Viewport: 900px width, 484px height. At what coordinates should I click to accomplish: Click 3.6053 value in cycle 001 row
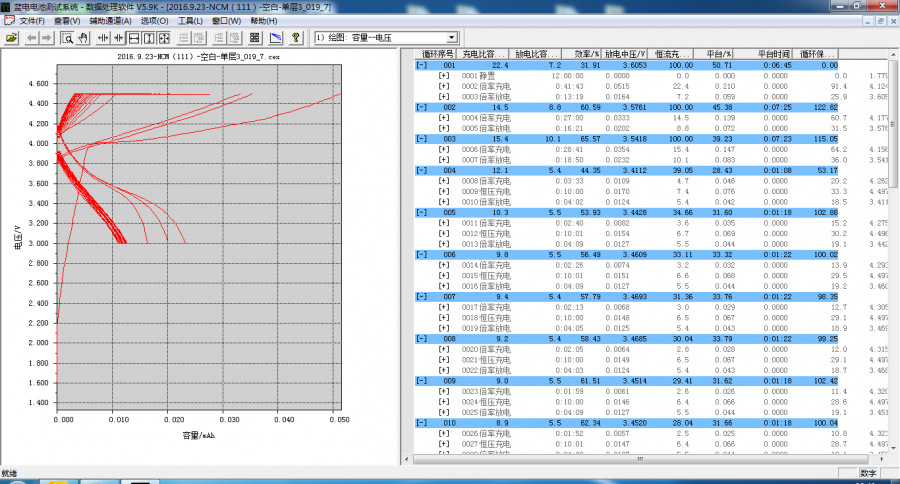634,65
